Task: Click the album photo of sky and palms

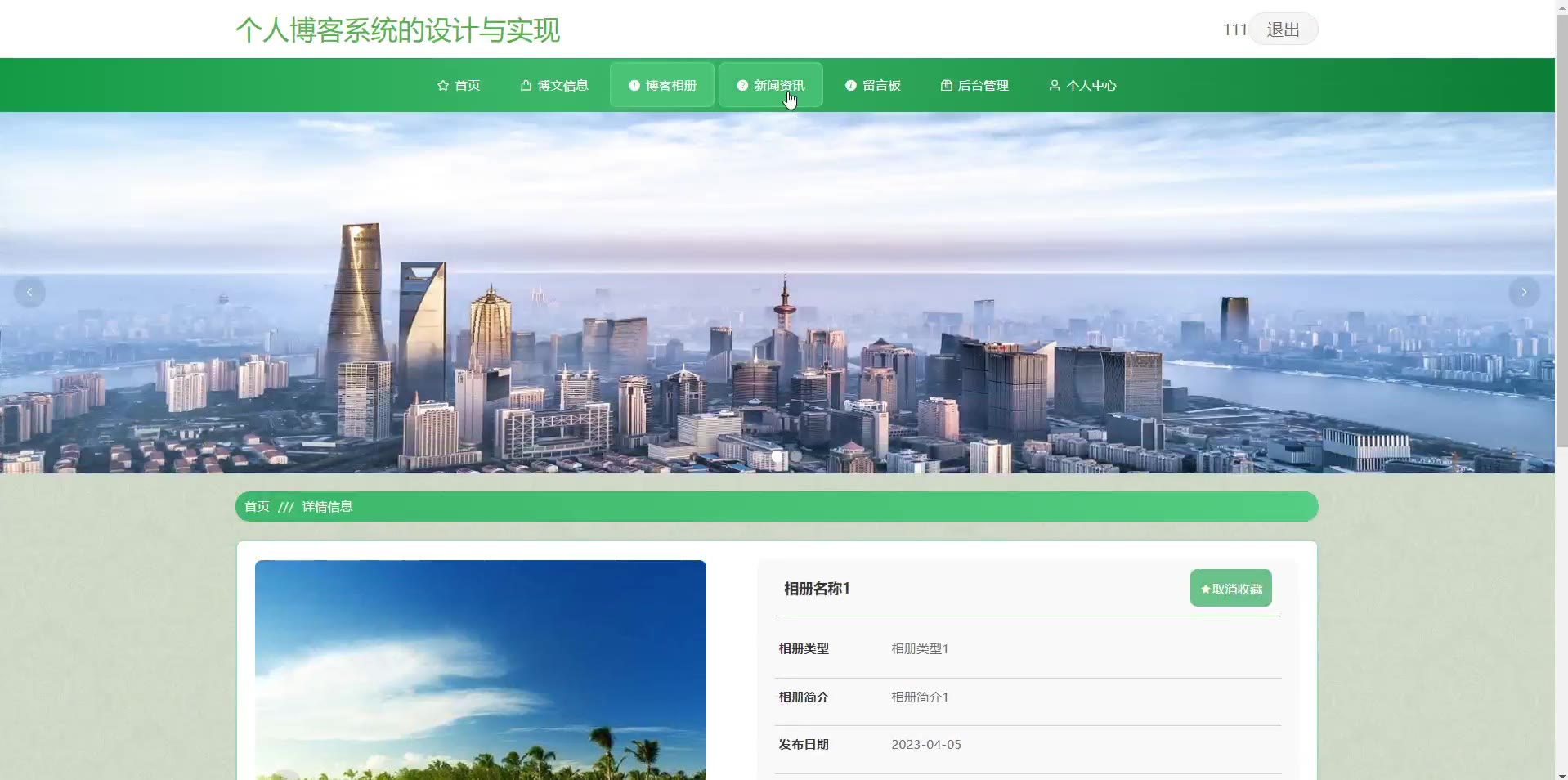Action: pyautogui.click(x=481, y=670)
